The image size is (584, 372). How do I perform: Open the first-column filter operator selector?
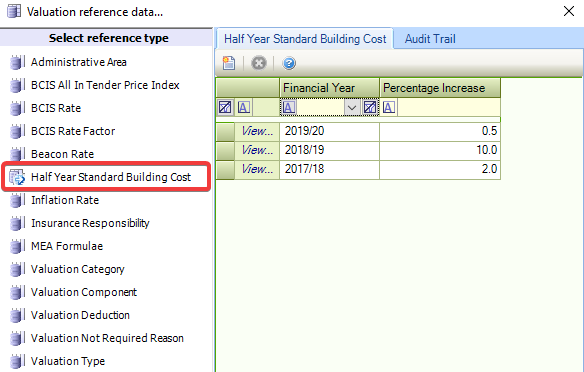tap(244, 107)
